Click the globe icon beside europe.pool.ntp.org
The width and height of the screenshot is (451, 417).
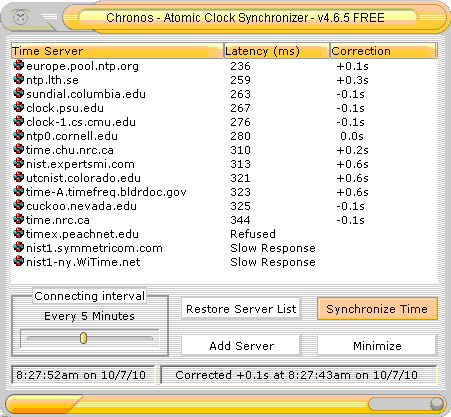click(x=19, y=65)
